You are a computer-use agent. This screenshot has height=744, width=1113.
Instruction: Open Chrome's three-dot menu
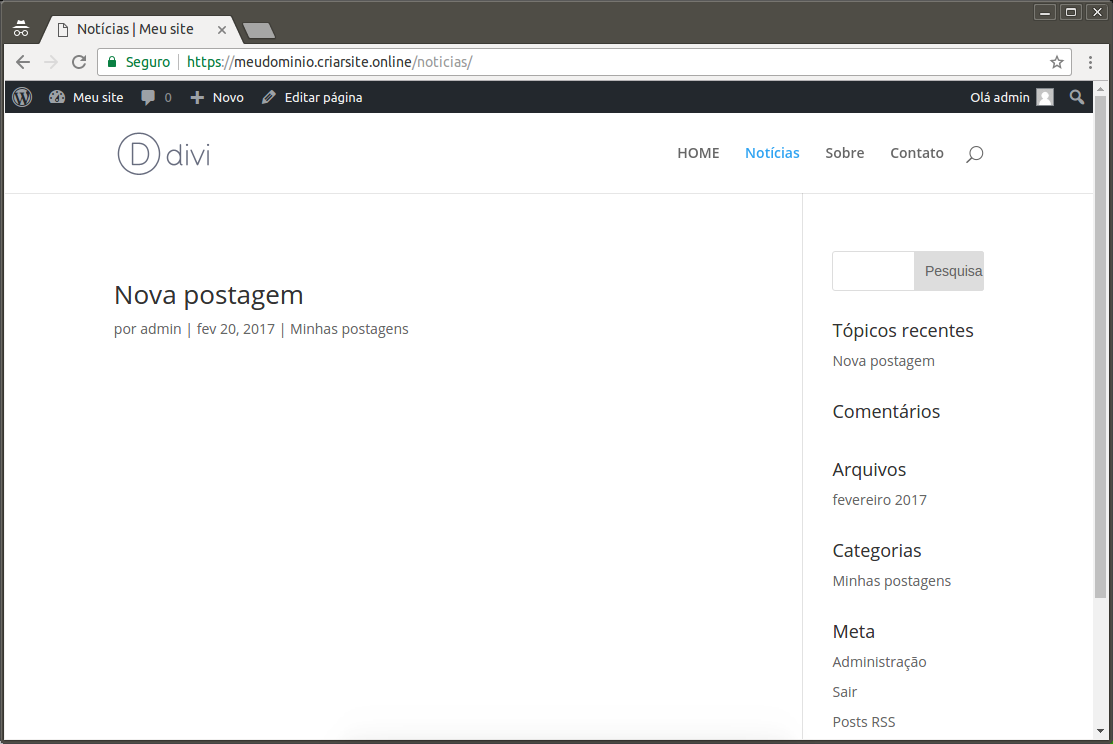tap(1091, 62)
